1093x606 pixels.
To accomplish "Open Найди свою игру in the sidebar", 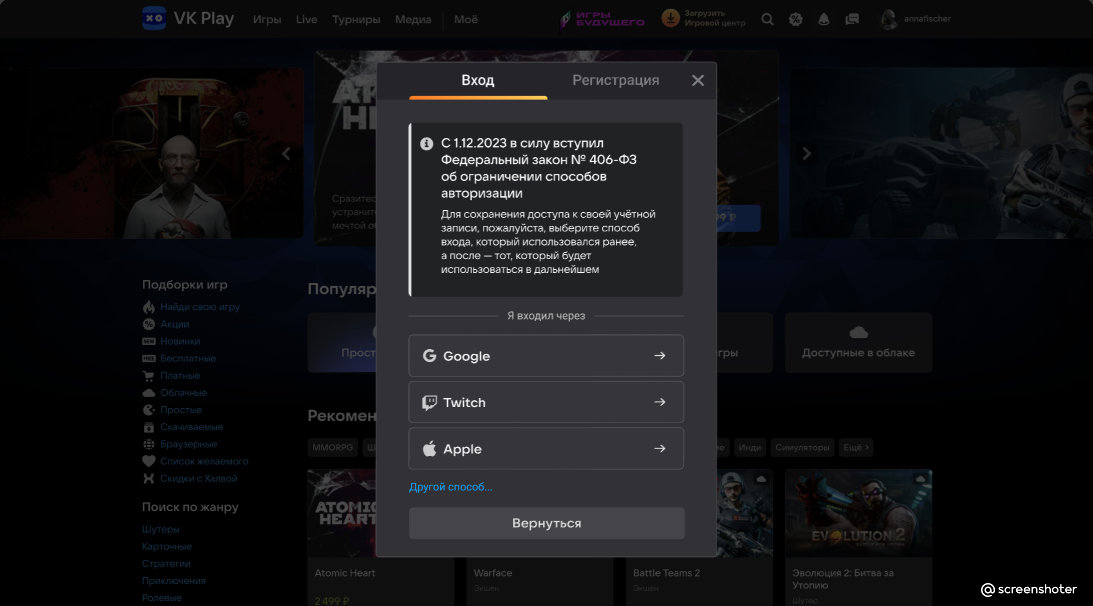I will point(200,307).
